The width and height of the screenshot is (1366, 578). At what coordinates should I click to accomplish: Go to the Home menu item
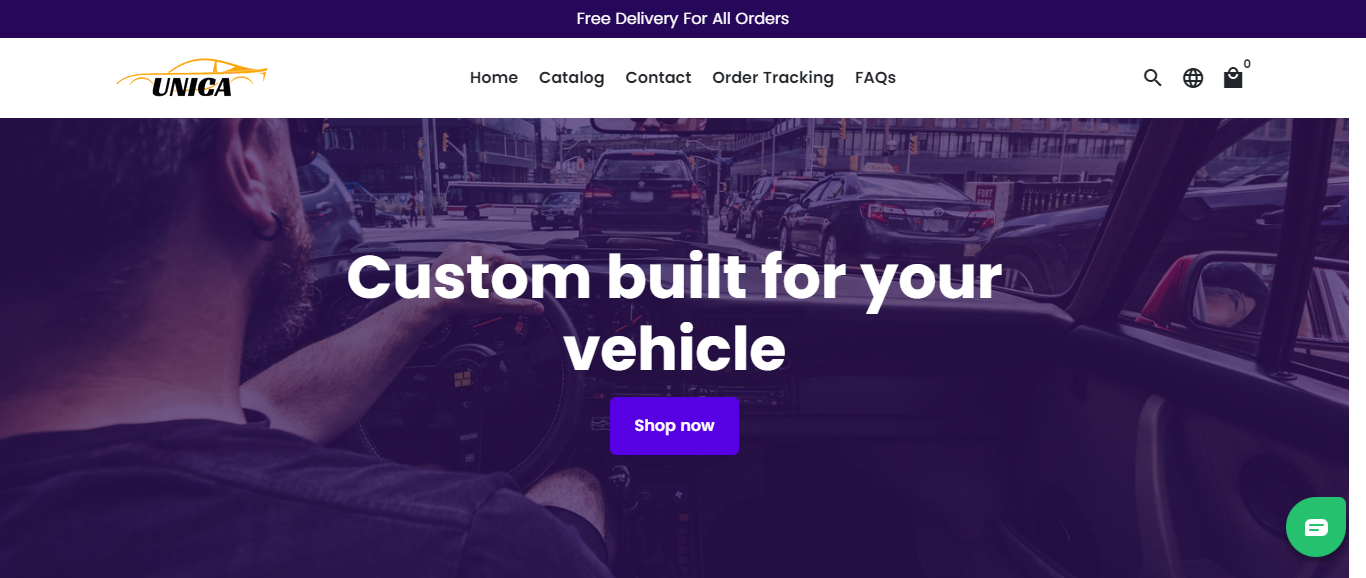(494, 77)
